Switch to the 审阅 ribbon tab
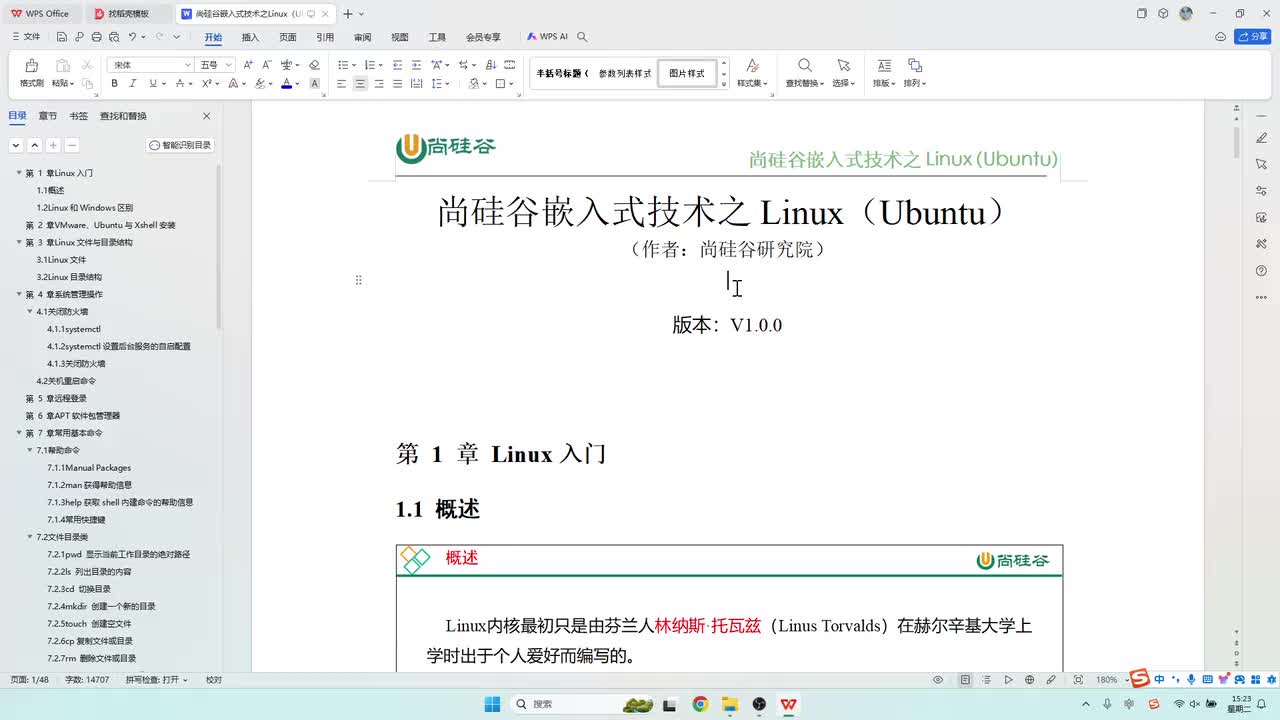 click(362, 37)
